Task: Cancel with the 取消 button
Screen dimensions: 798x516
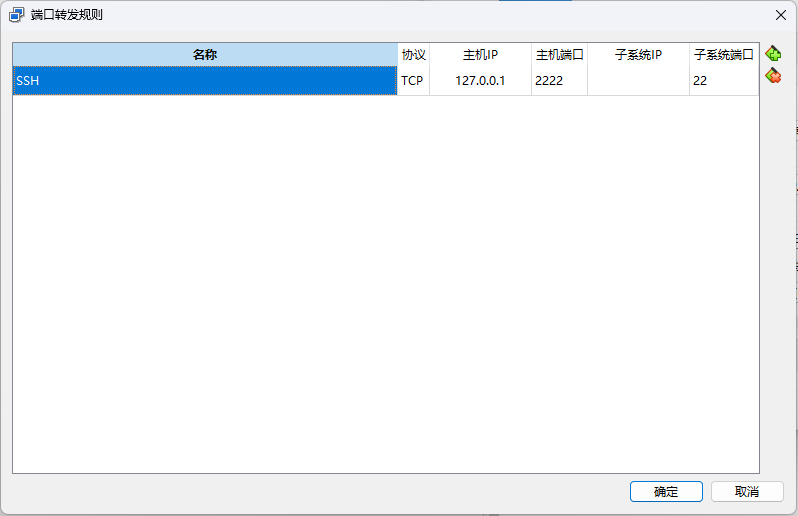Action: pos(747,492)
